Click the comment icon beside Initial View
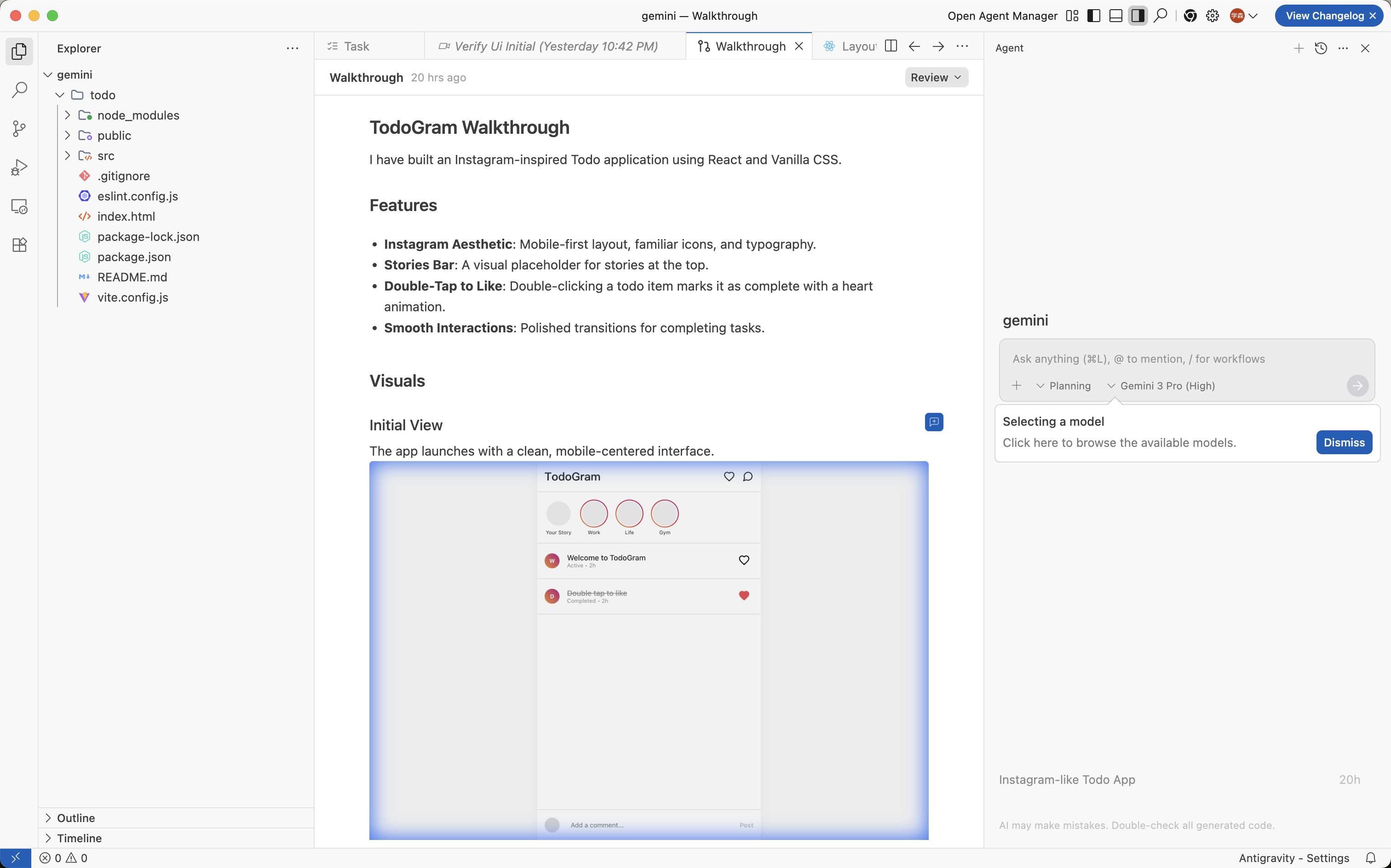Screen dimensions: 1391x868 (x=934, y=422)
